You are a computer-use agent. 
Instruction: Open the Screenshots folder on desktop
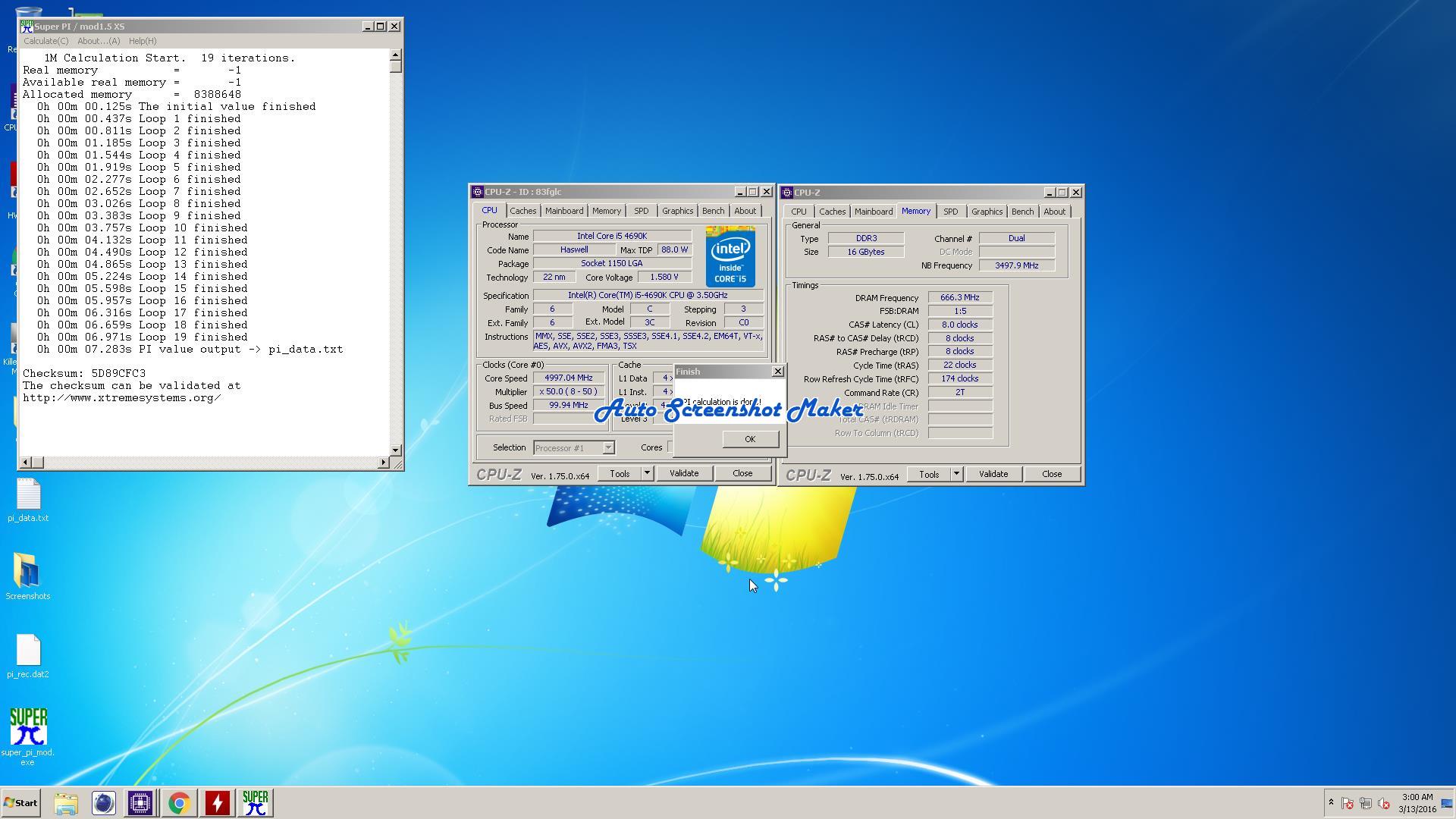[28, 577]
